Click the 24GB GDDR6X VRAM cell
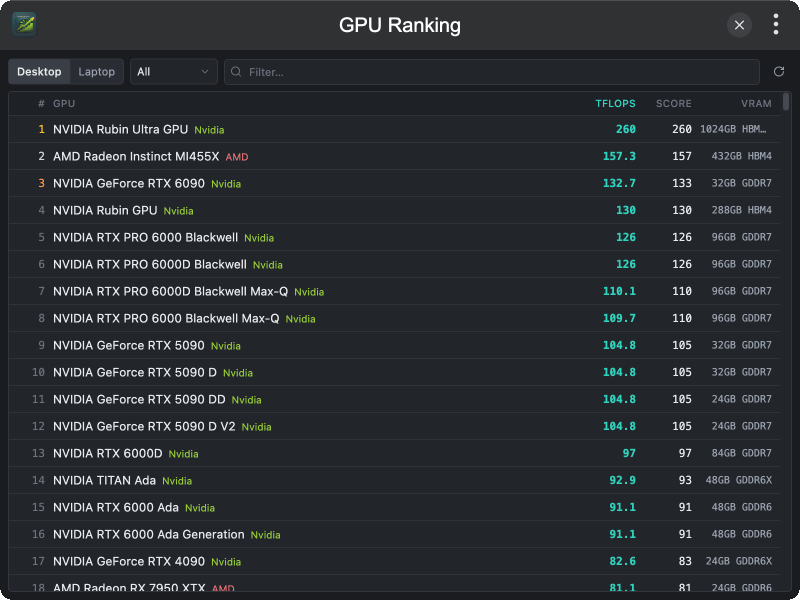800x600 pixels. click(x=739, y=562)
